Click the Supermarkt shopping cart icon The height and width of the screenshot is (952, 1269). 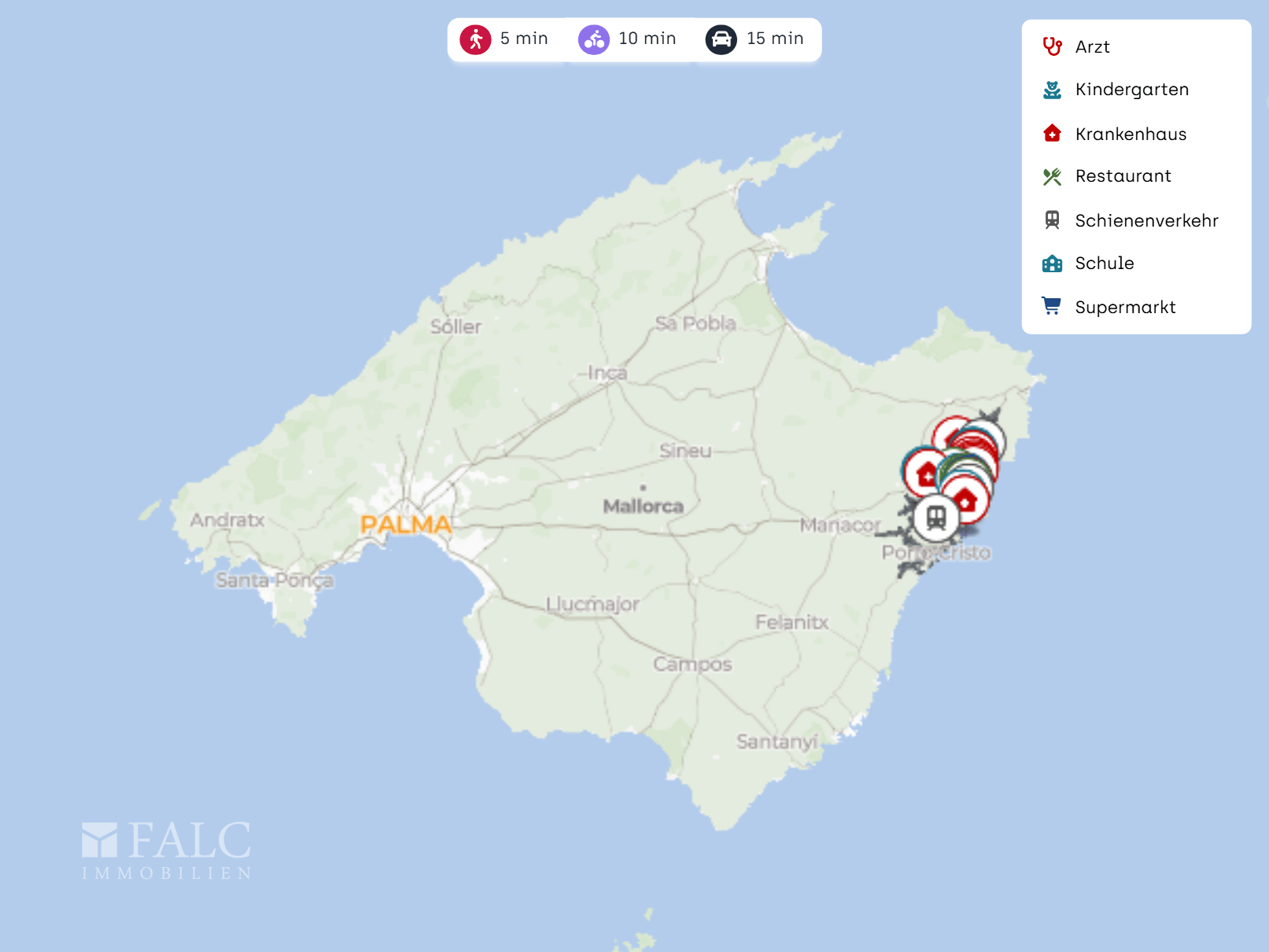pyautogui.click(x=1052, y=307)
